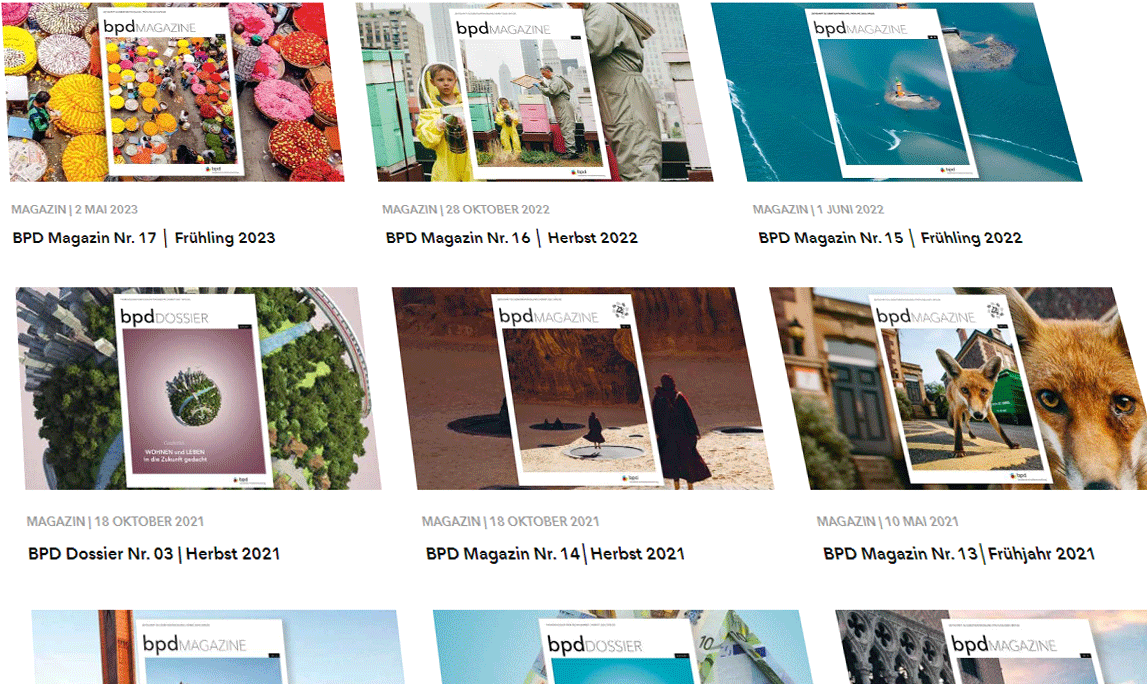Click date text above BPD Dossier Nr. 03
Viewport: 1147px width, 684px height.
click(116, 522)
